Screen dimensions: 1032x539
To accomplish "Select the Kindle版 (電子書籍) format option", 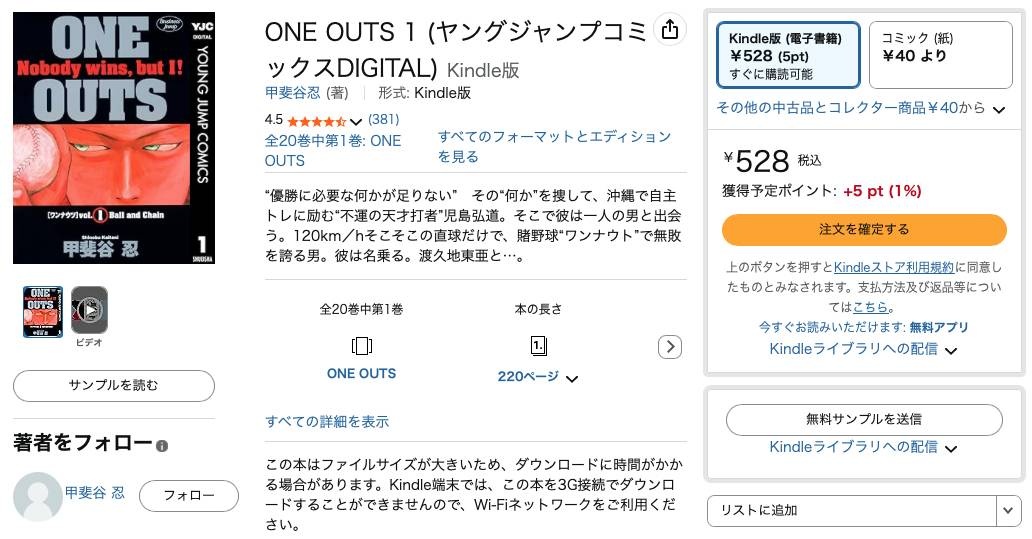I will (788, 56).
